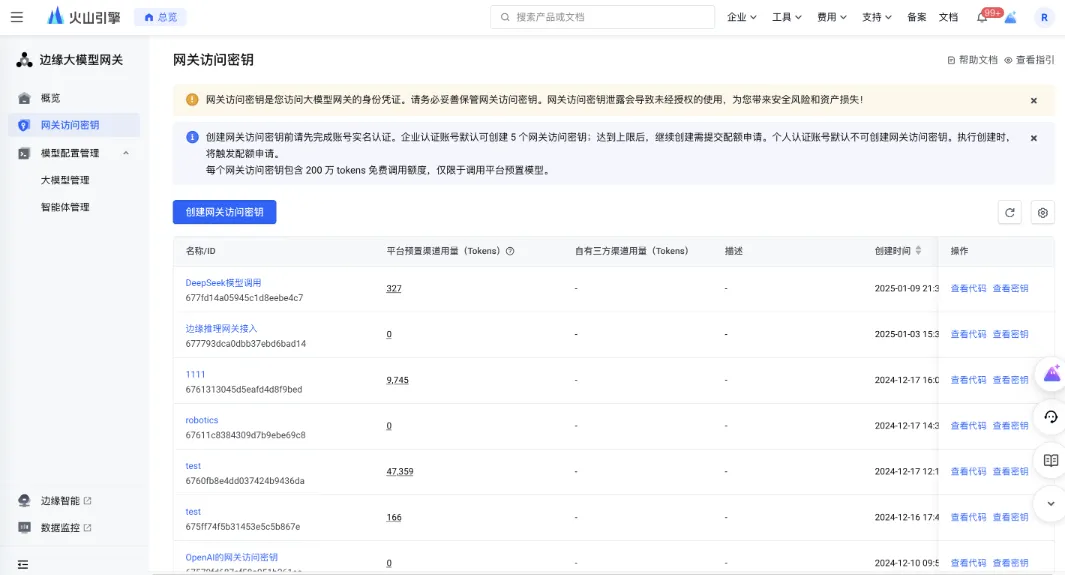Refresh the access key table
The width and height of the screenshot is (1065, 575).
point(1010,212)
